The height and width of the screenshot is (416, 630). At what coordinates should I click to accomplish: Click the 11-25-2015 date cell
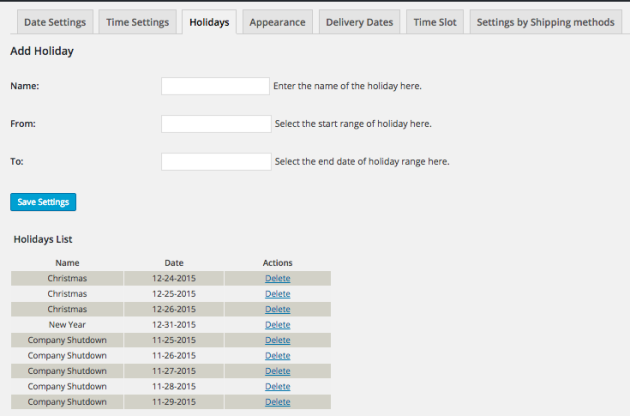(x=174, y=340)
